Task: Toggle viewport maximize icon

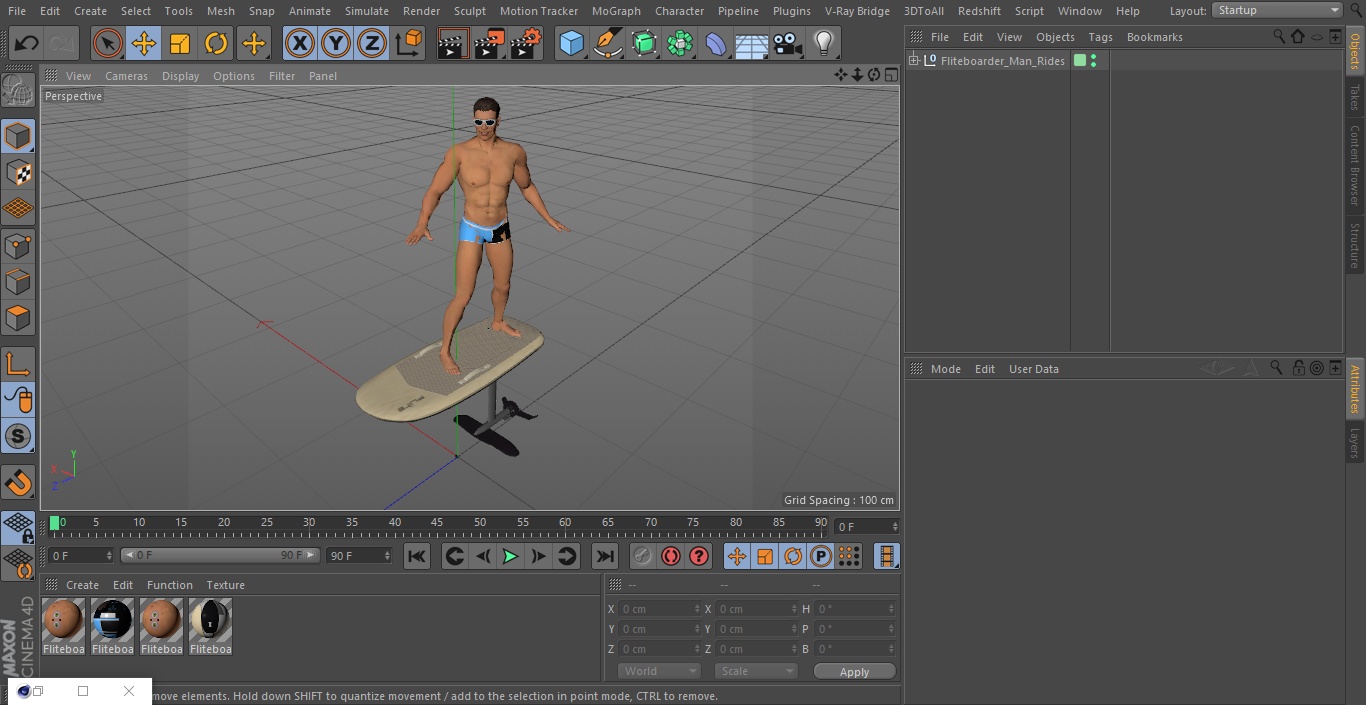Action: [890, 75]
